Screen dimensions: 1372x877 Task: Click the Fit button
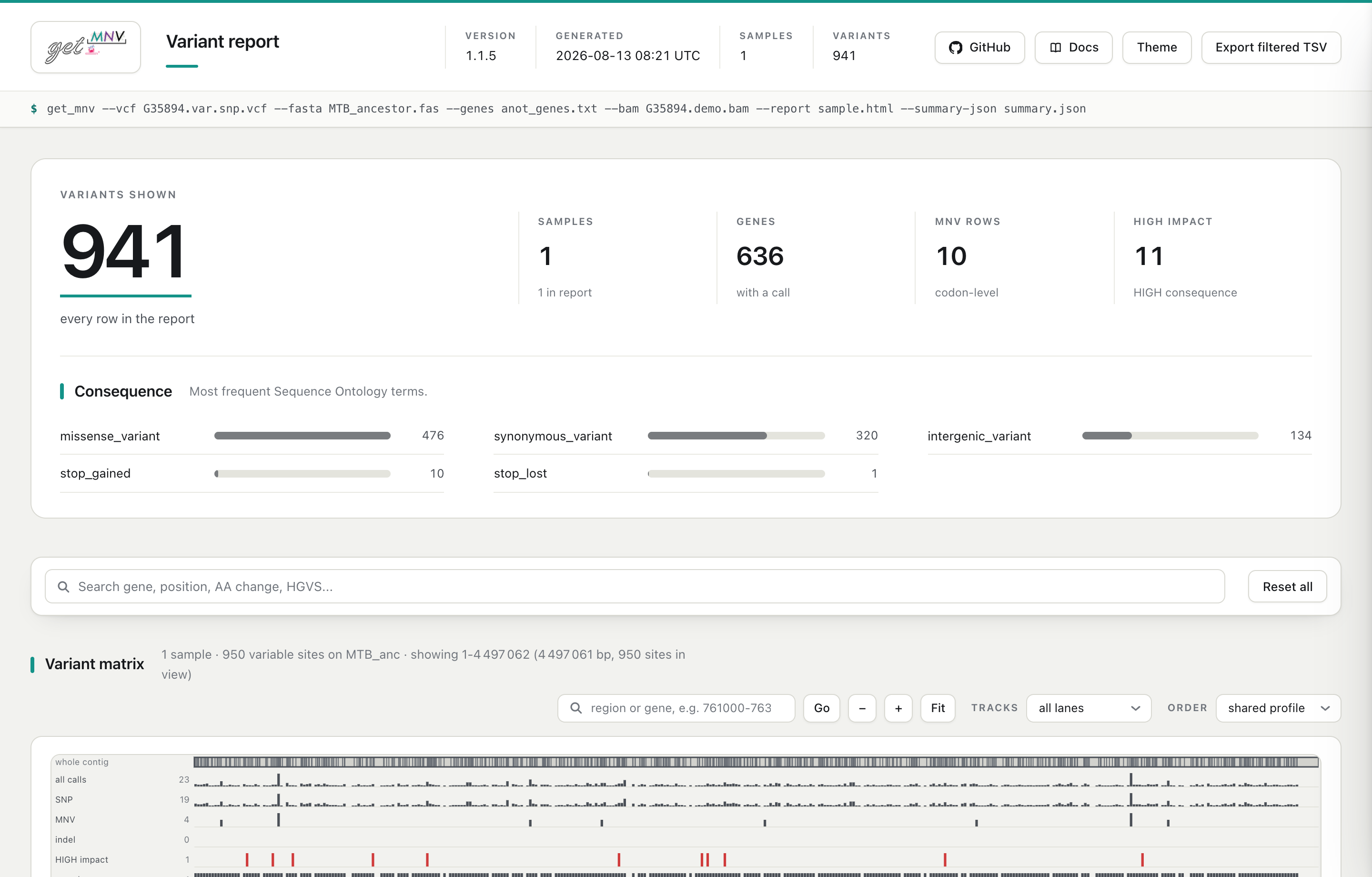click(938, 708)
